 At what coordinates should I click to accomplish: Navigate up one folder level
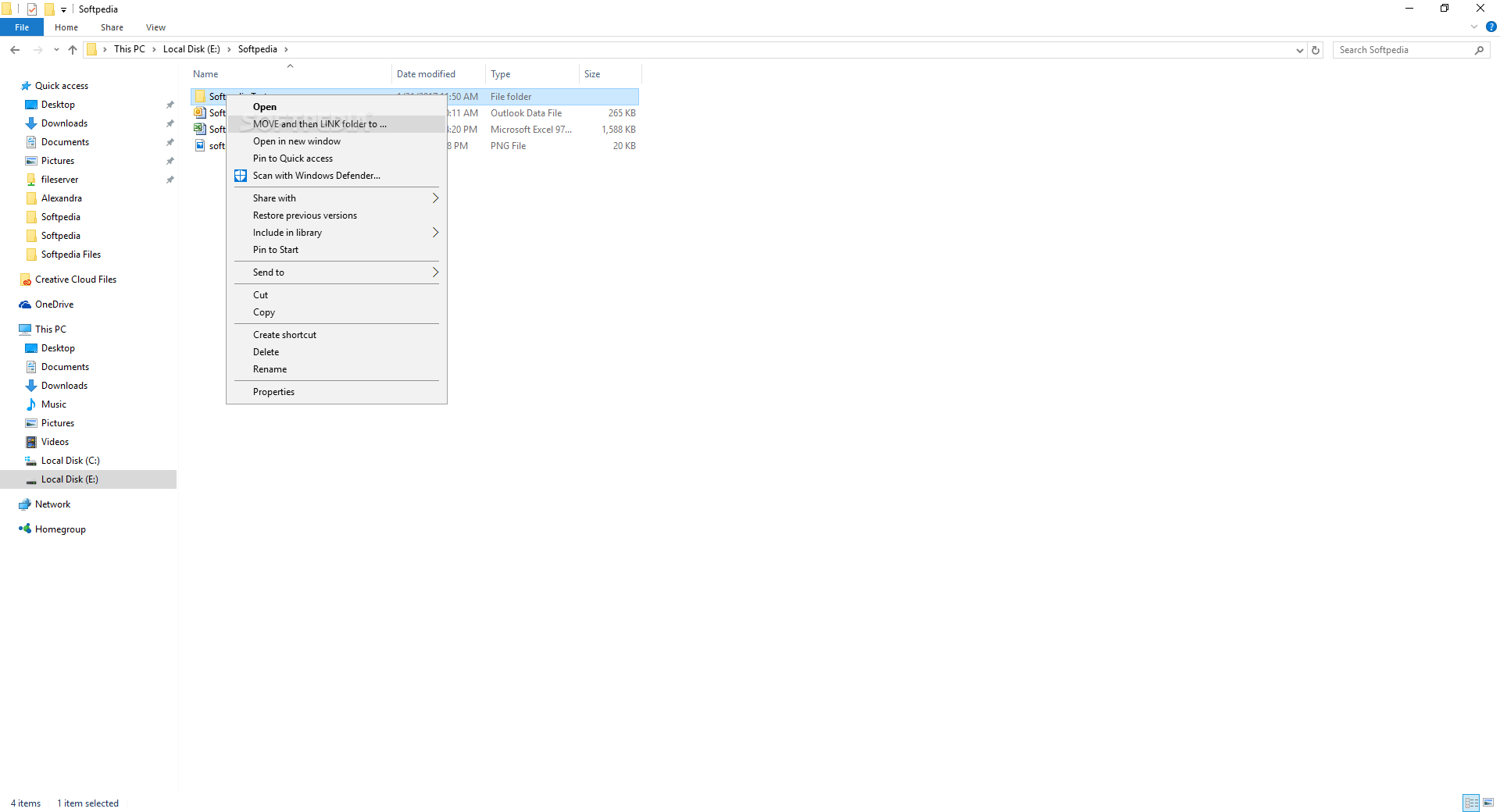click(72, 49)
